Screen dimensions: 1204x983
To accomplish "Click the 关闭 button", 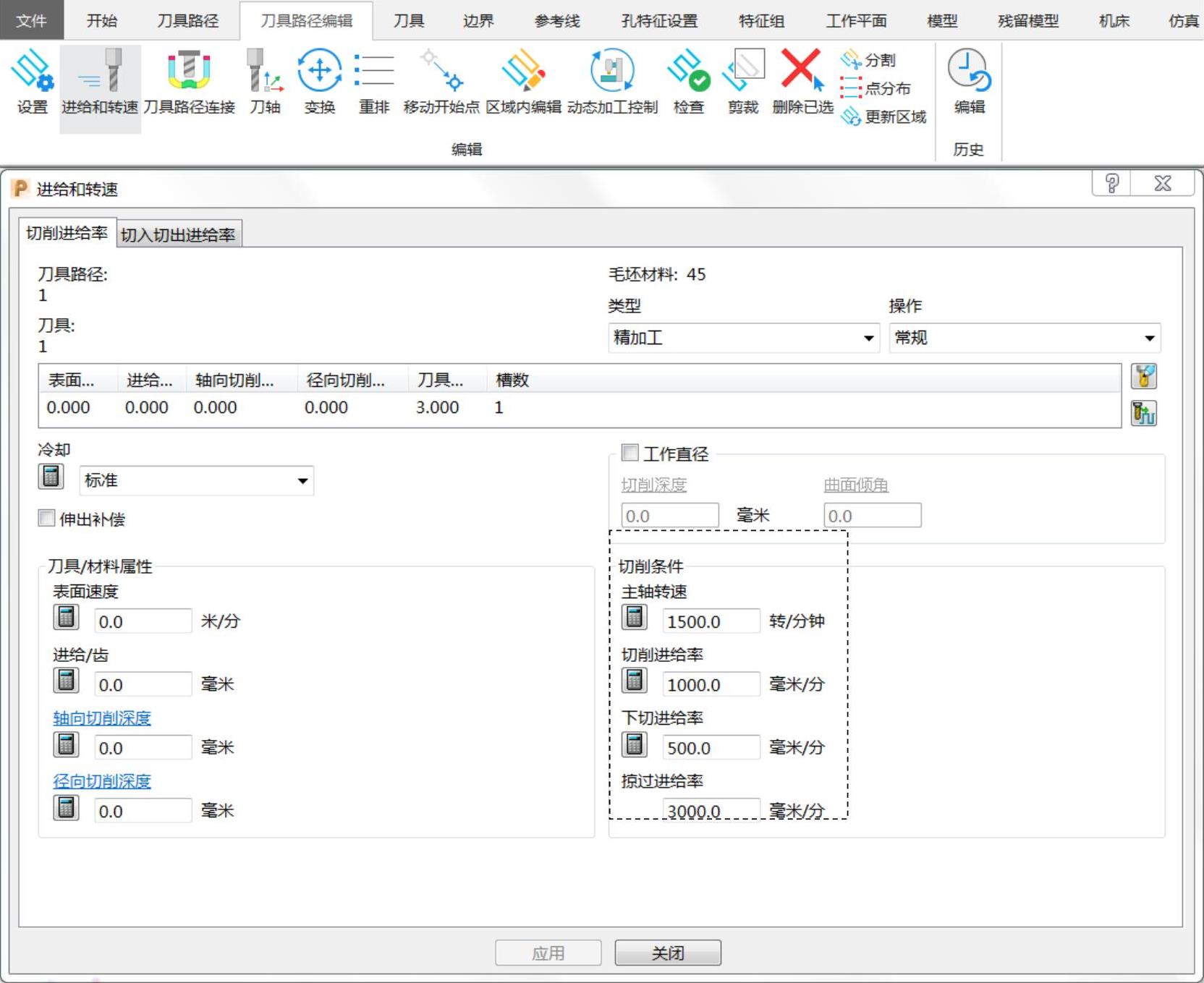I will tap(667, 953).
